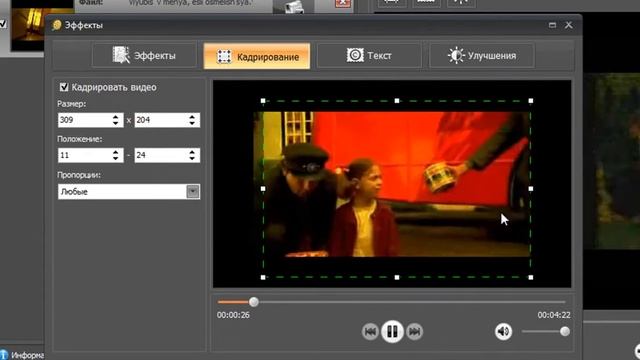The image size is (640, 360).
Task: Click the middle-left crop handle
Action: coord(263,189)
